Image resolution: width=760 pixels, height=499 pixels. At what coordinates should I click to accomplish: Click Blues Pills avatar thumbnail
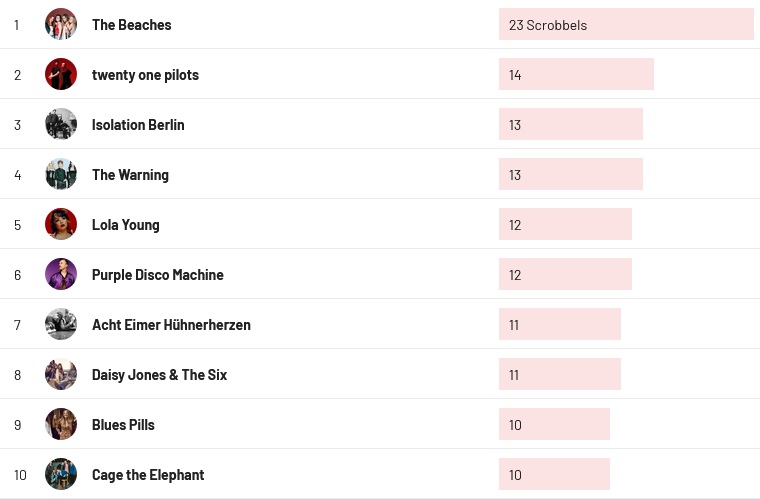61,424
